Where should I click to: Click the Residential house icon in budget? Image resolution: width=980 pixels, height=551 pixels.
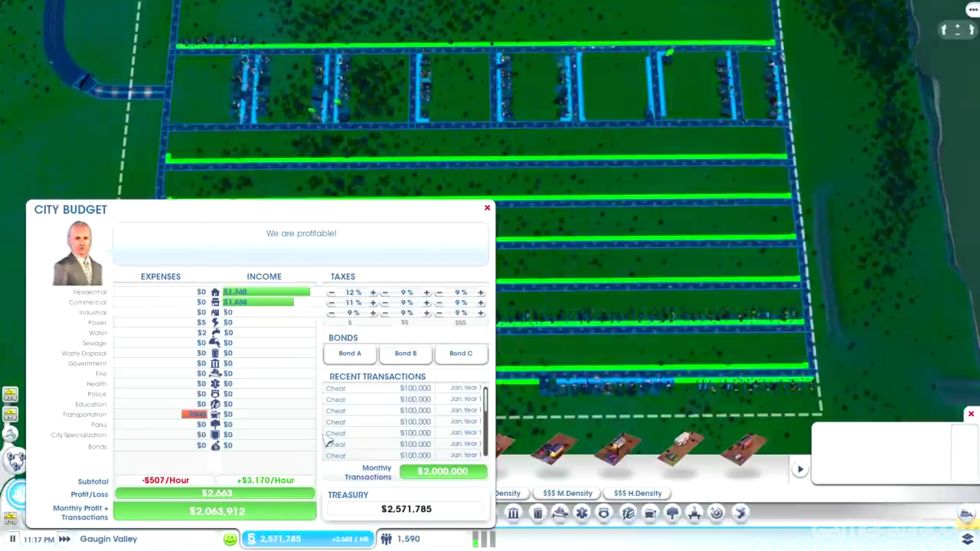pos(215,292)
